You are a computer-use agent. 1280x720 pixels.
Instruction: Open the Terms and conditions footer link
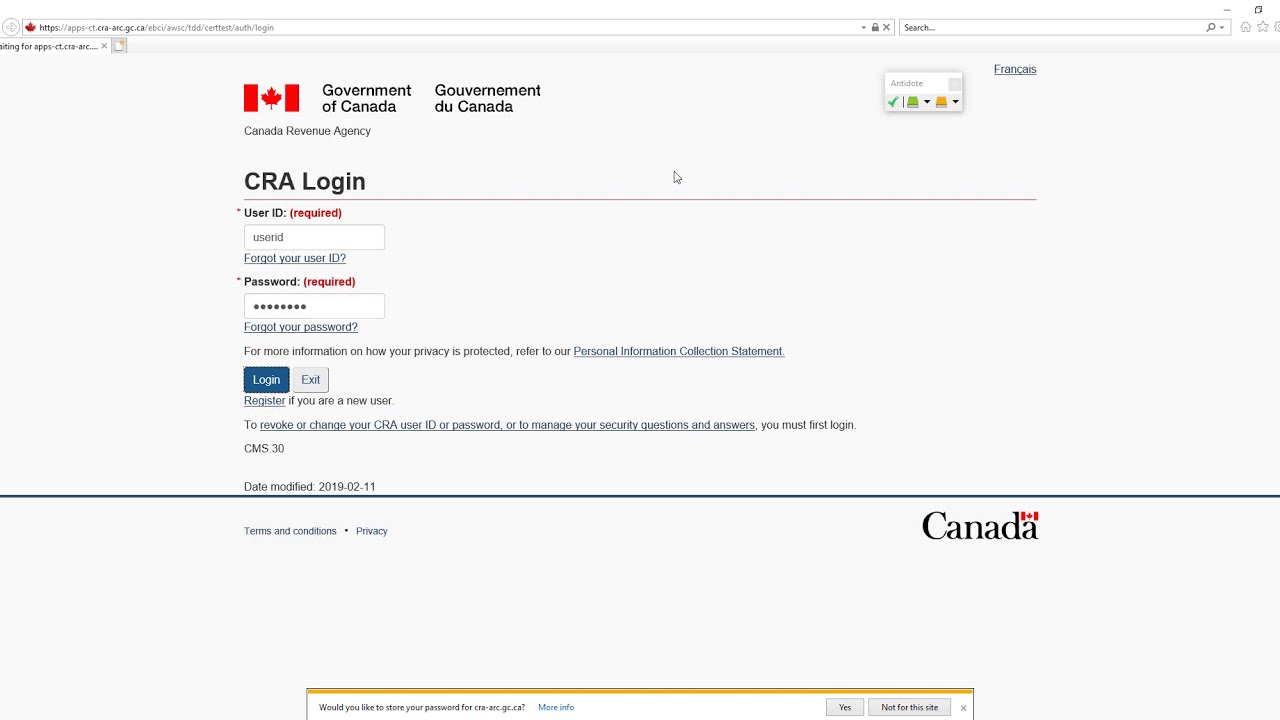[x=290, y=531]
